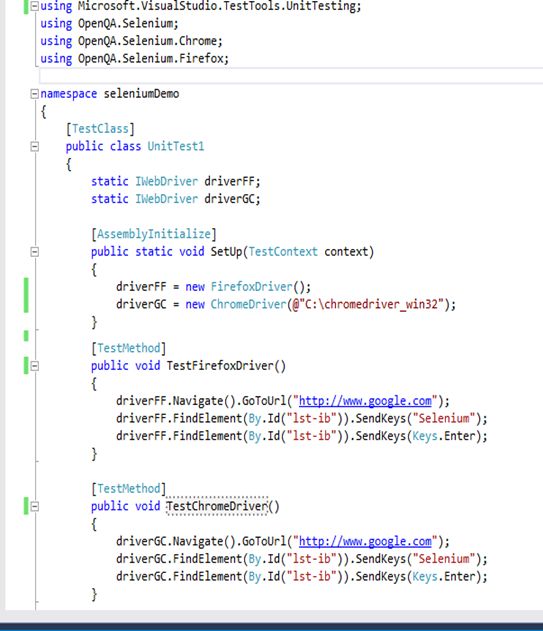Click the Microsoft.VisualStudio.TestTools.UnitTesting using line

(200, 6)
